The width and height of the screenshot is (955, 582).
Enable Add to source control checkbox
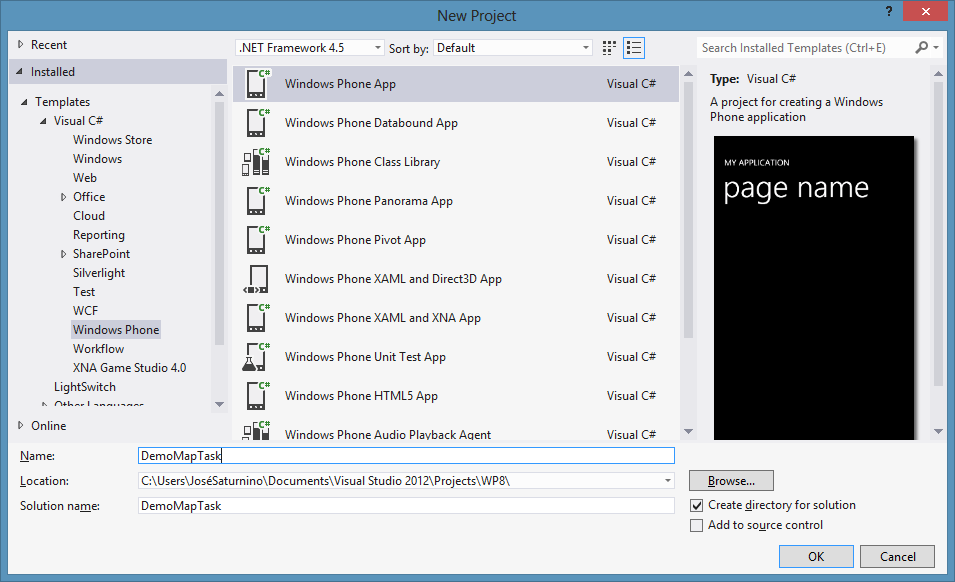[x=697, y=526]
